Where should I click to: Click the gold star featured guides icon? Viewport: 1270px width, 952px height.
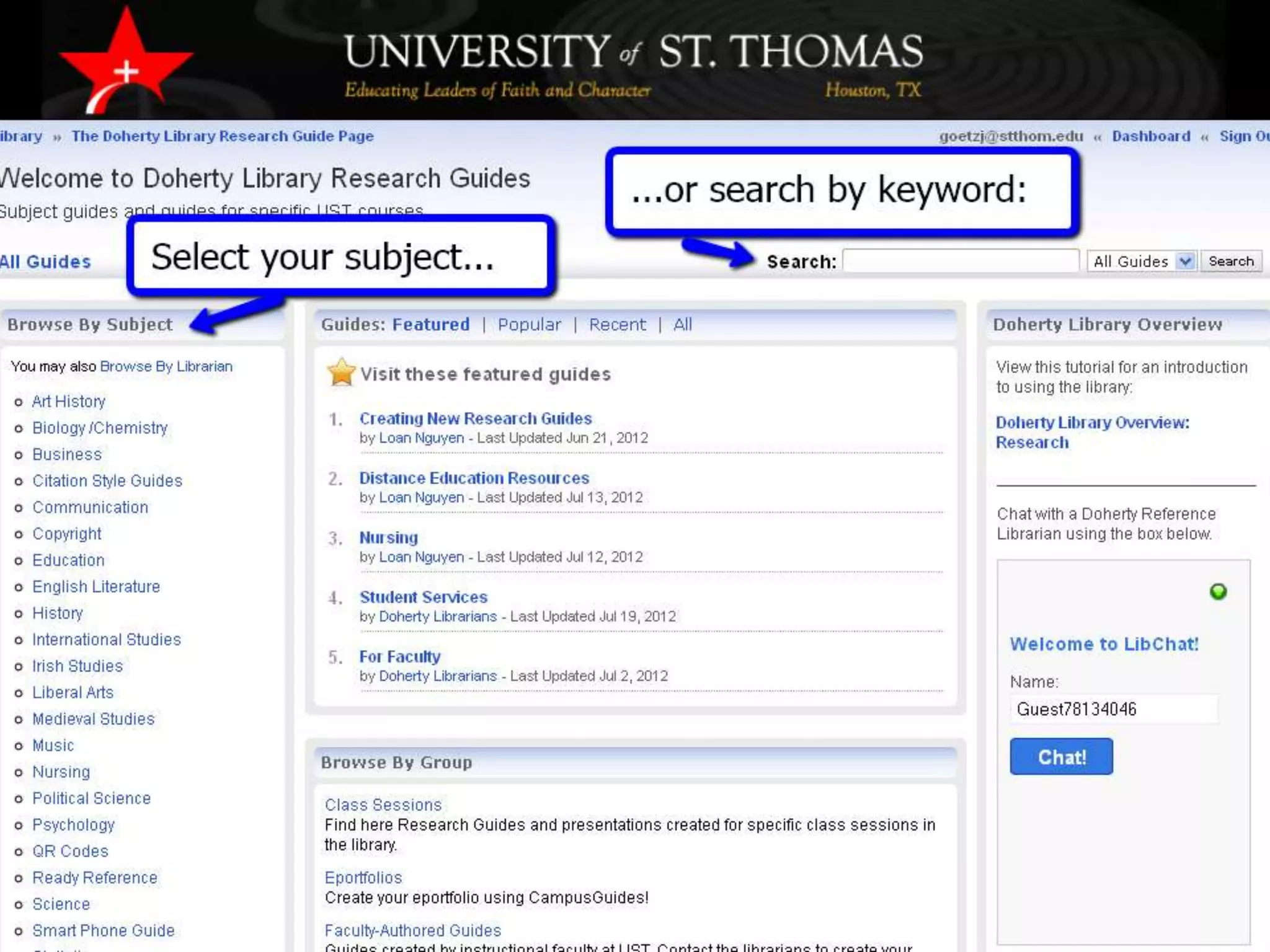pyautogui.click(x=341, y=372)
